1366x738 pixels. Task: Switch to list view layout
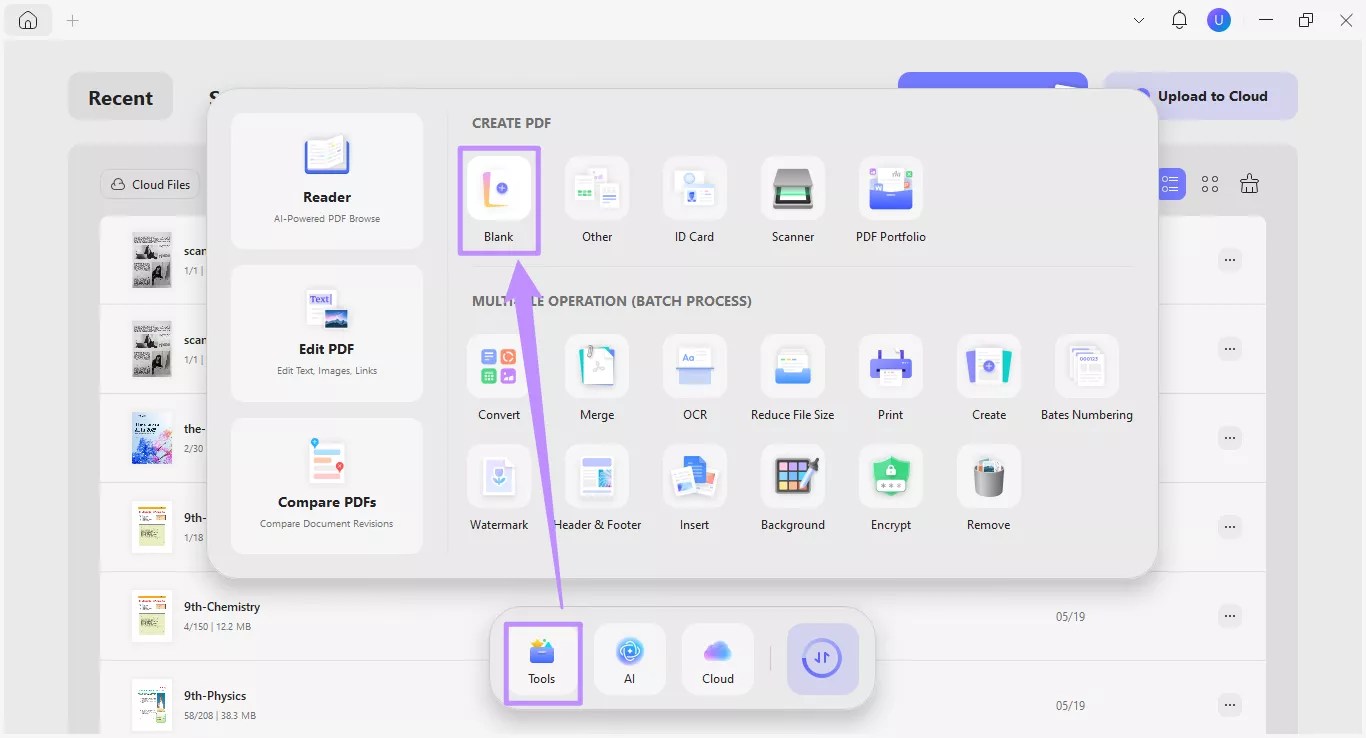point(1171,184)
